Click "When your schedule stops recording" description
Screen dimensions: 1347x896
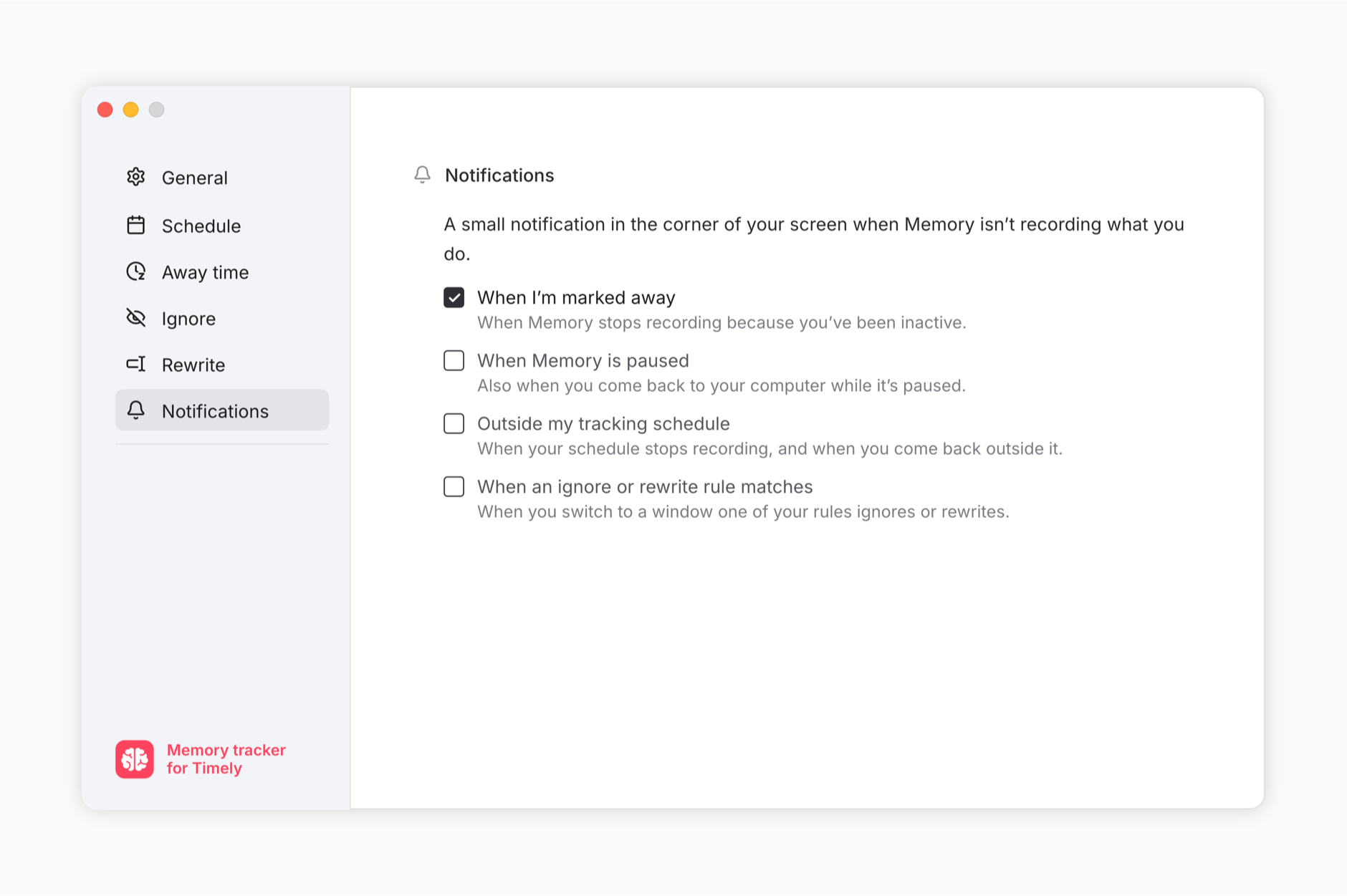pos(770,448)
